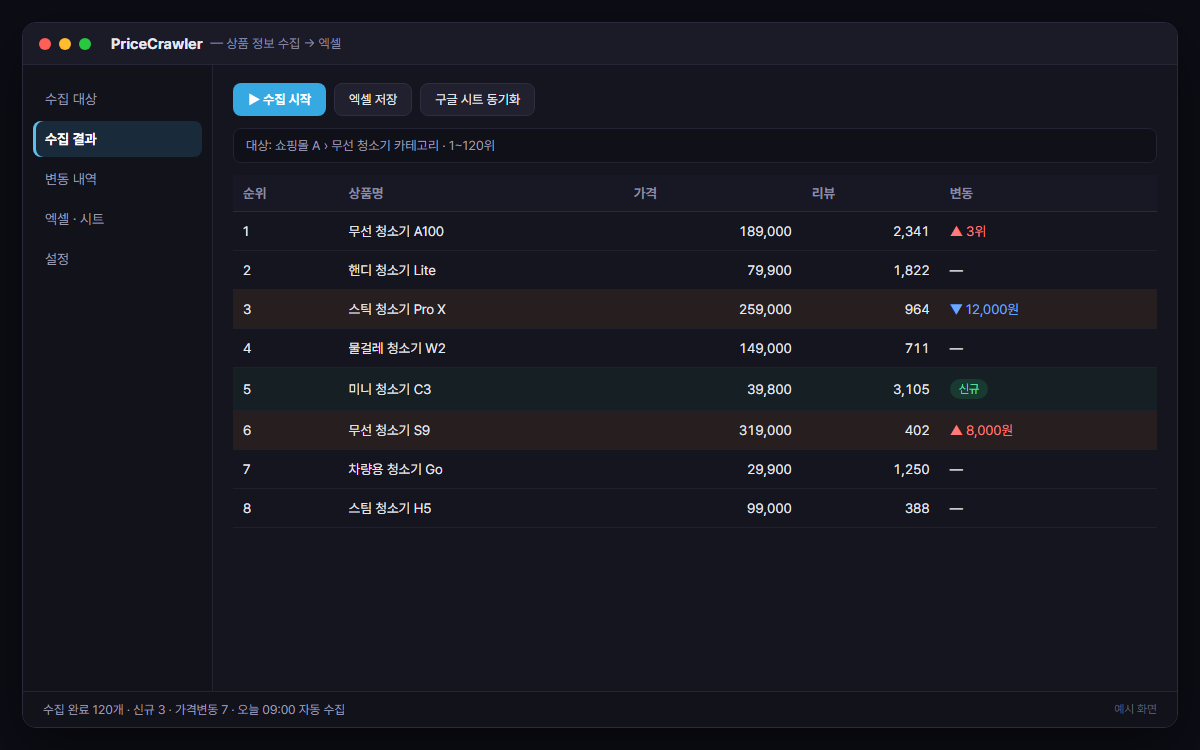Start crawling with 수집 시작 button
The image size is (1200, 750).
click(x=279, y=100)
